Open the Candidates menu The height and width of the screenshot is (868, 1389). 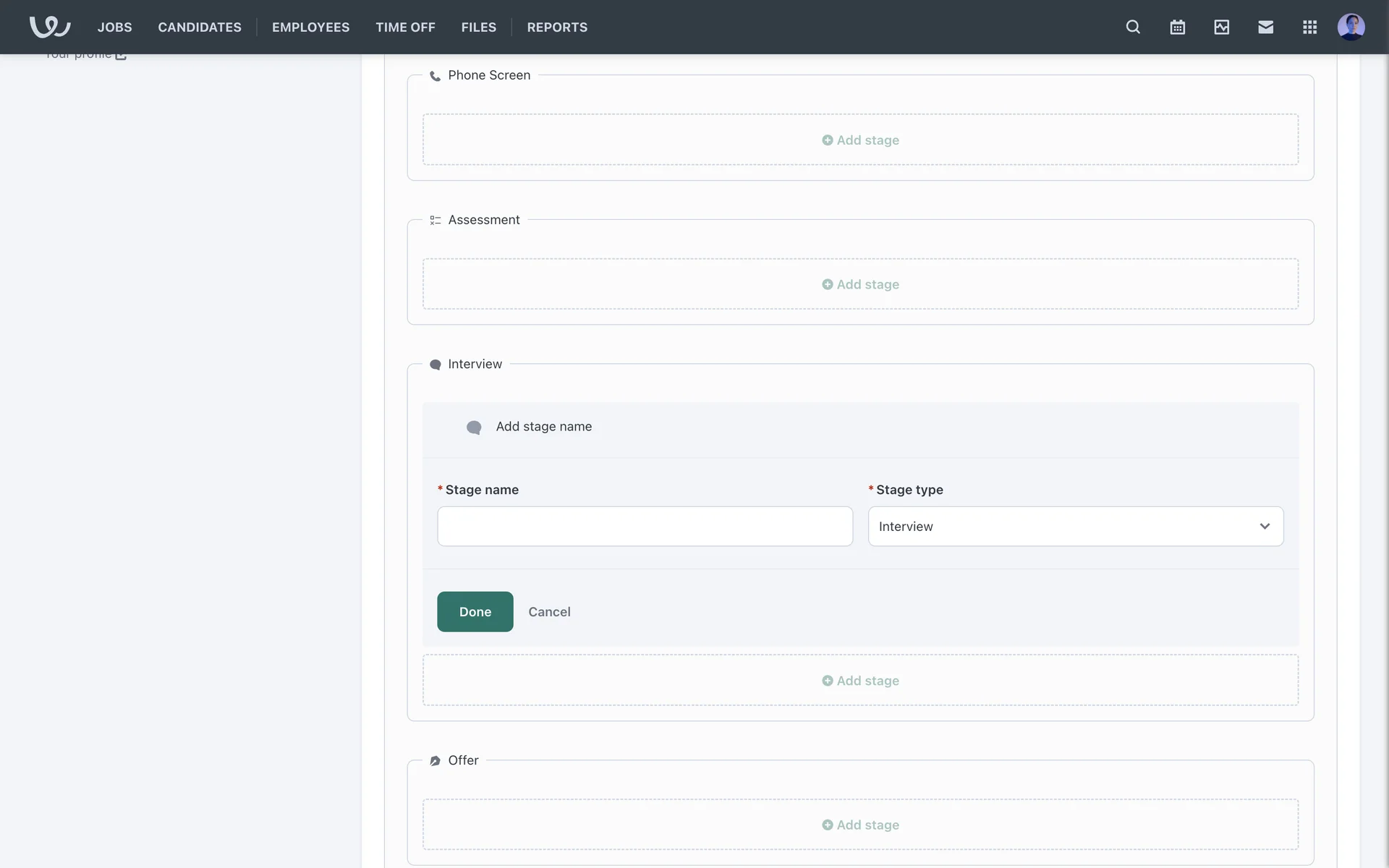click(200, 27)
